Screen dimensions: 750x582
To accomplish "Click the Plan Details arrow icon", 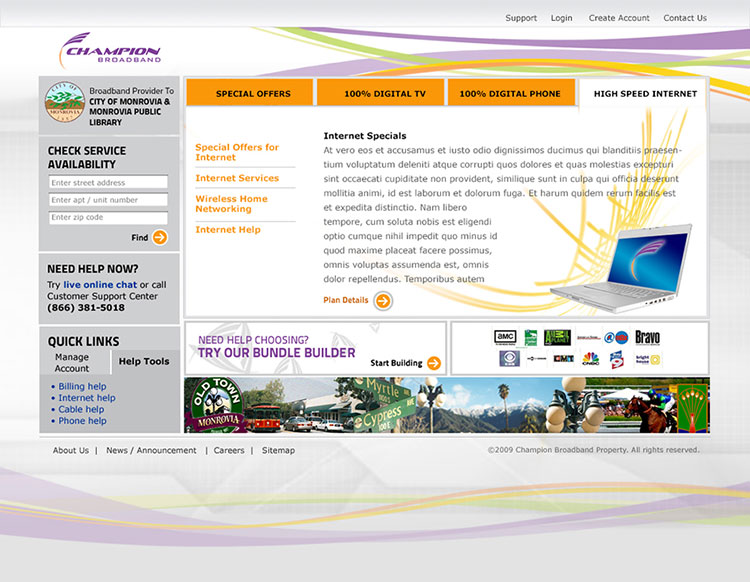I will coord(383,301).
